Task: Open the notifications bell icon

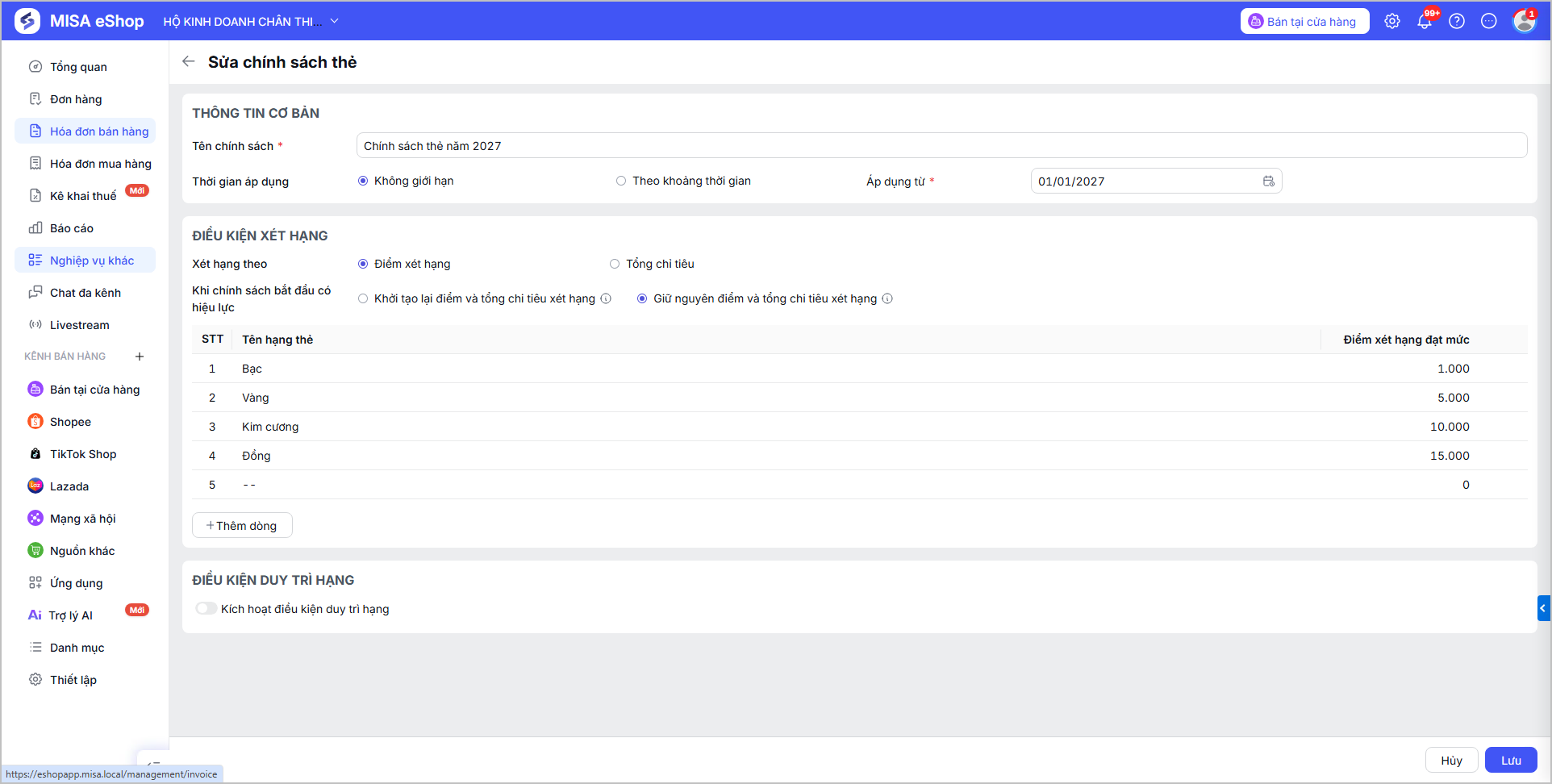Action: (x=1425, y=21)
